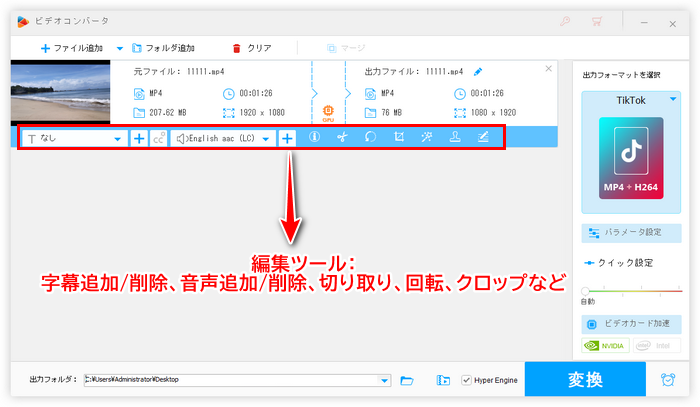Viewport: 700px width, 407px height.
Task: Open the watermark stamp tool
Action: click(455, 137)
